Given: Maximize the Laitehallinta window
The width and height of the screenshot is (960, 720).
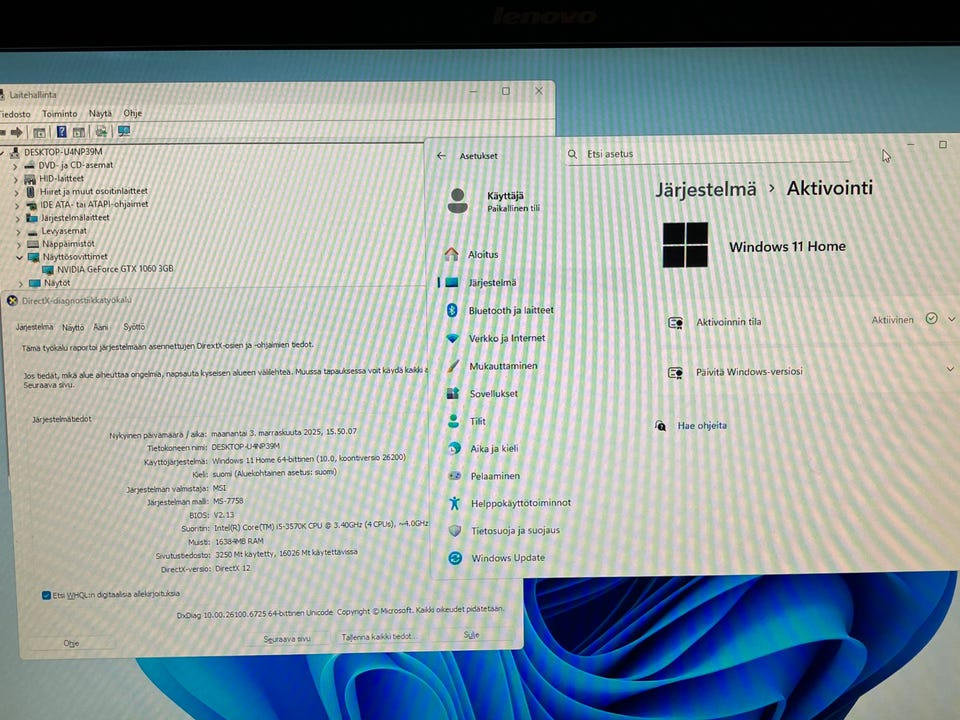Looking at the screenshot, I should 506,91.
